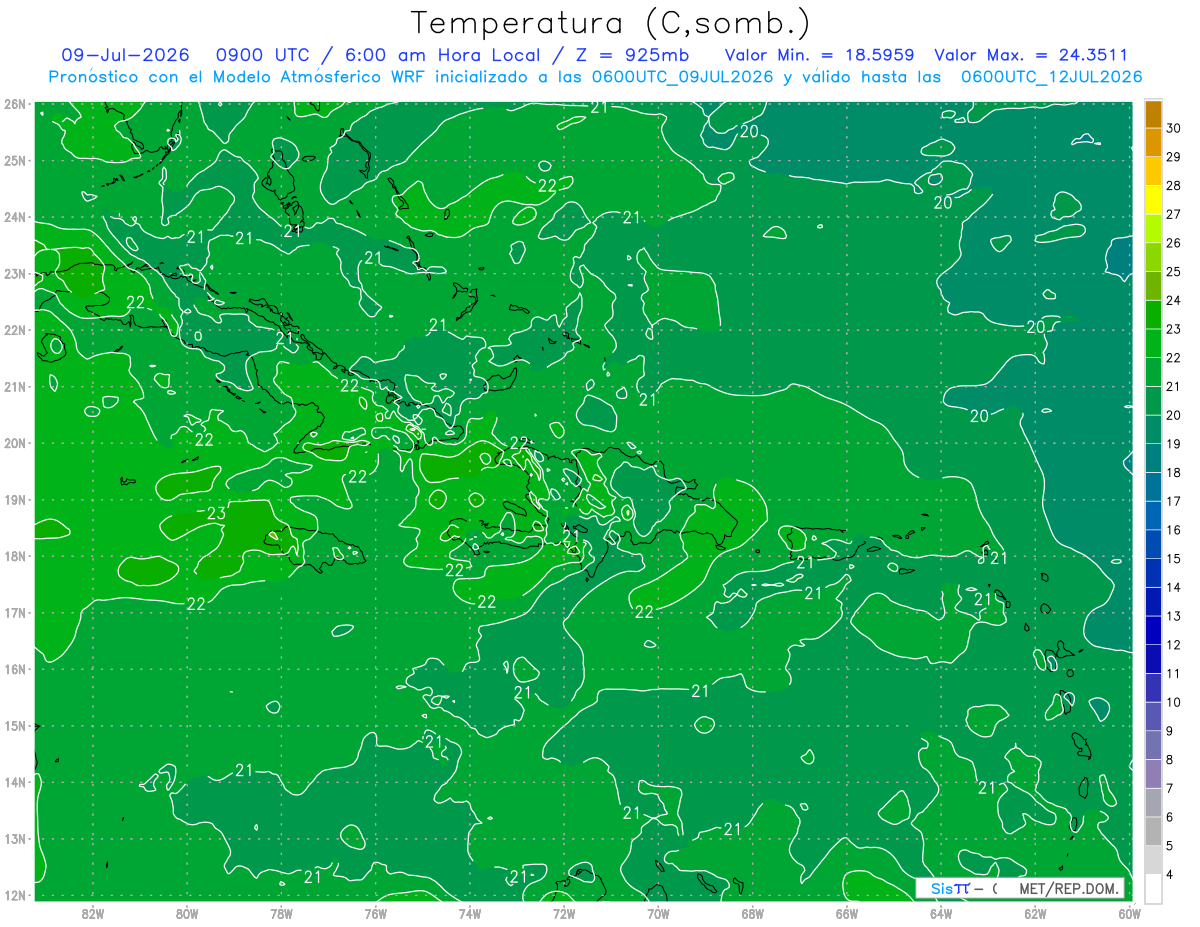The width and height of the screenshot is (1200, 927).
Task: Select the date text '09-Jul-2026'
Action: [127, 55]
